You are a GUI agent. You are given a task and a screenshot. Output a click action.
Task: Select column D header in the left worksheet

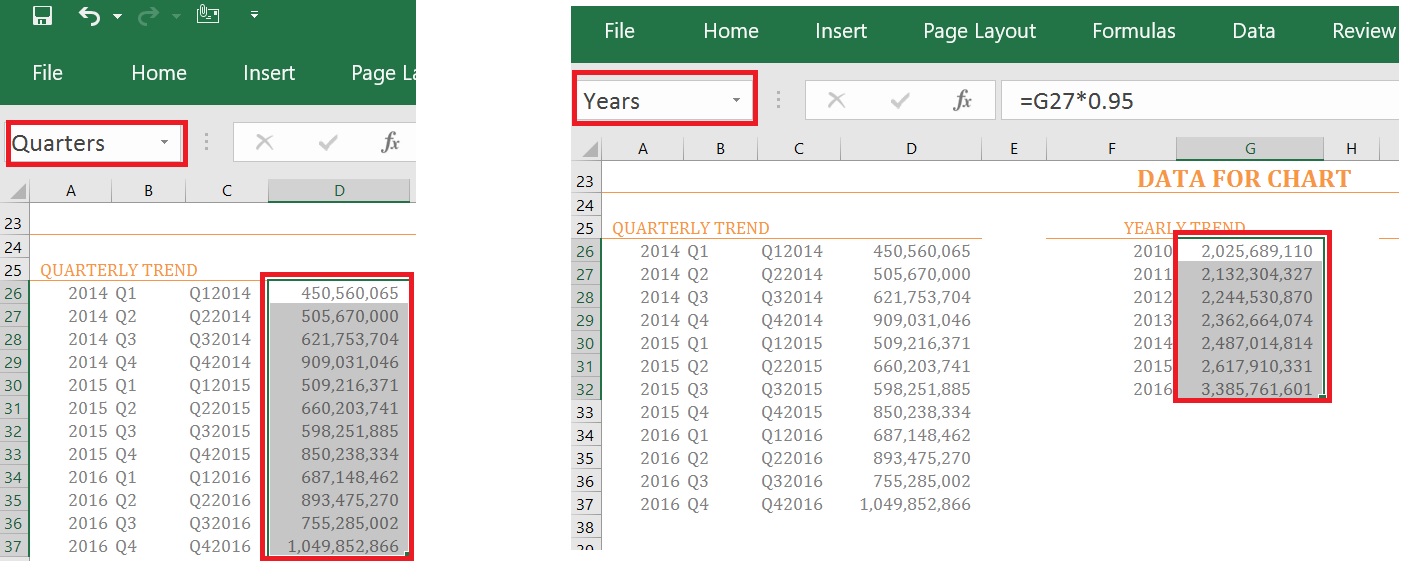coord(339,190)
